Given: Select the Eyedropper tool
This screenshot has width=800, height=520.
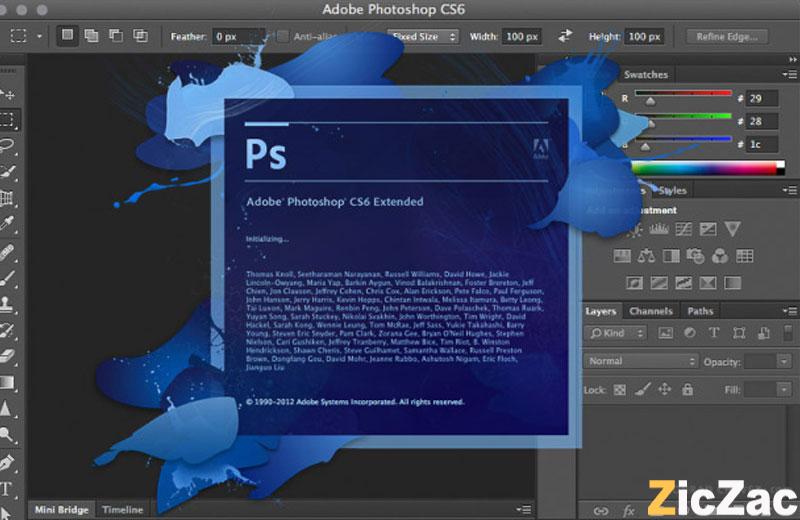Looking at the screenshot, I should point(8,223).
